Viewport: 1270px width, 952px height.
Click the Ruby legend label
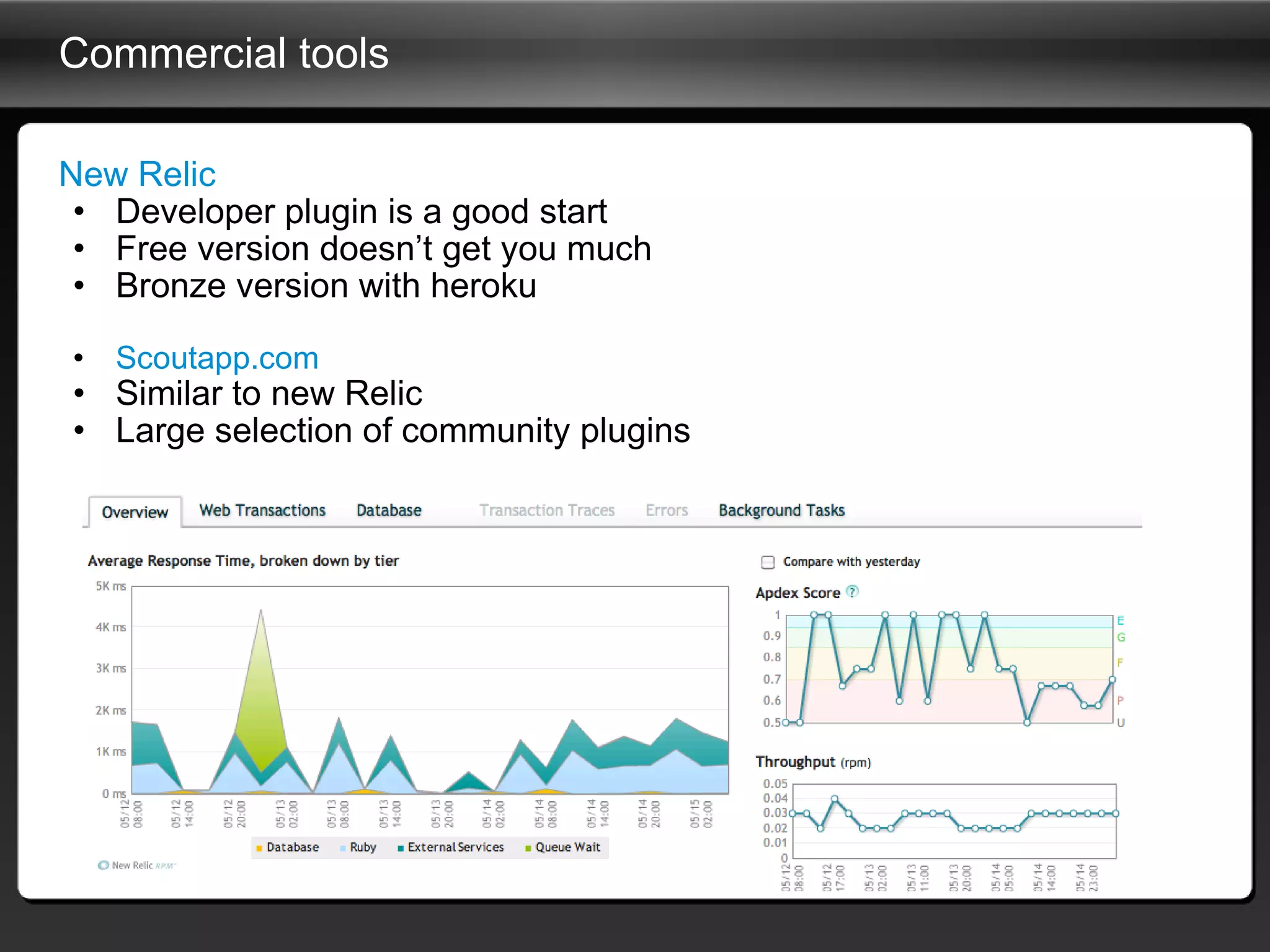[x=363, y=847]
